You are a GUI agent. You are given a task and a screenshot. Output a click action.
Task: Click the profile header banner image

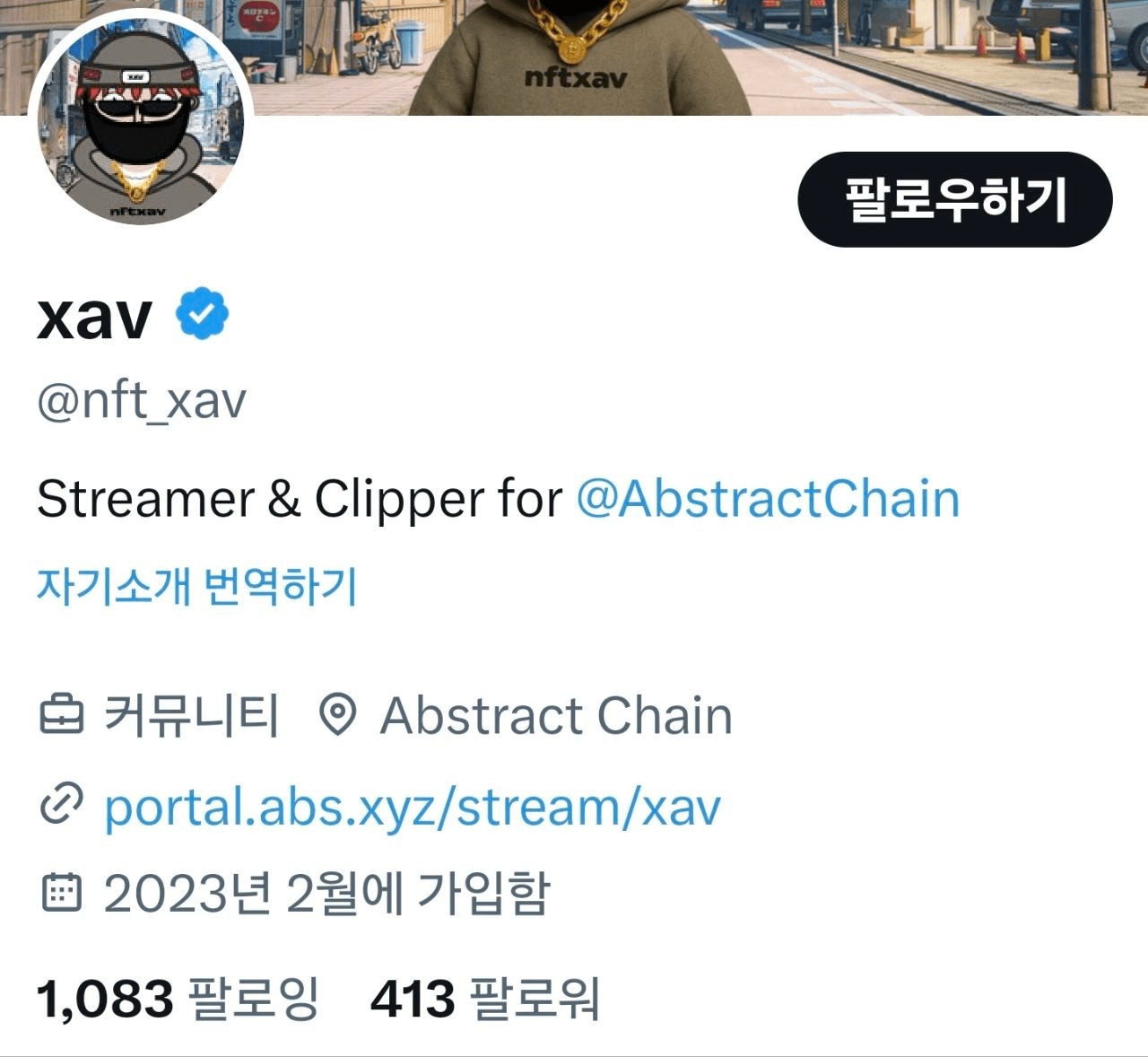click(x=574, y=57)
